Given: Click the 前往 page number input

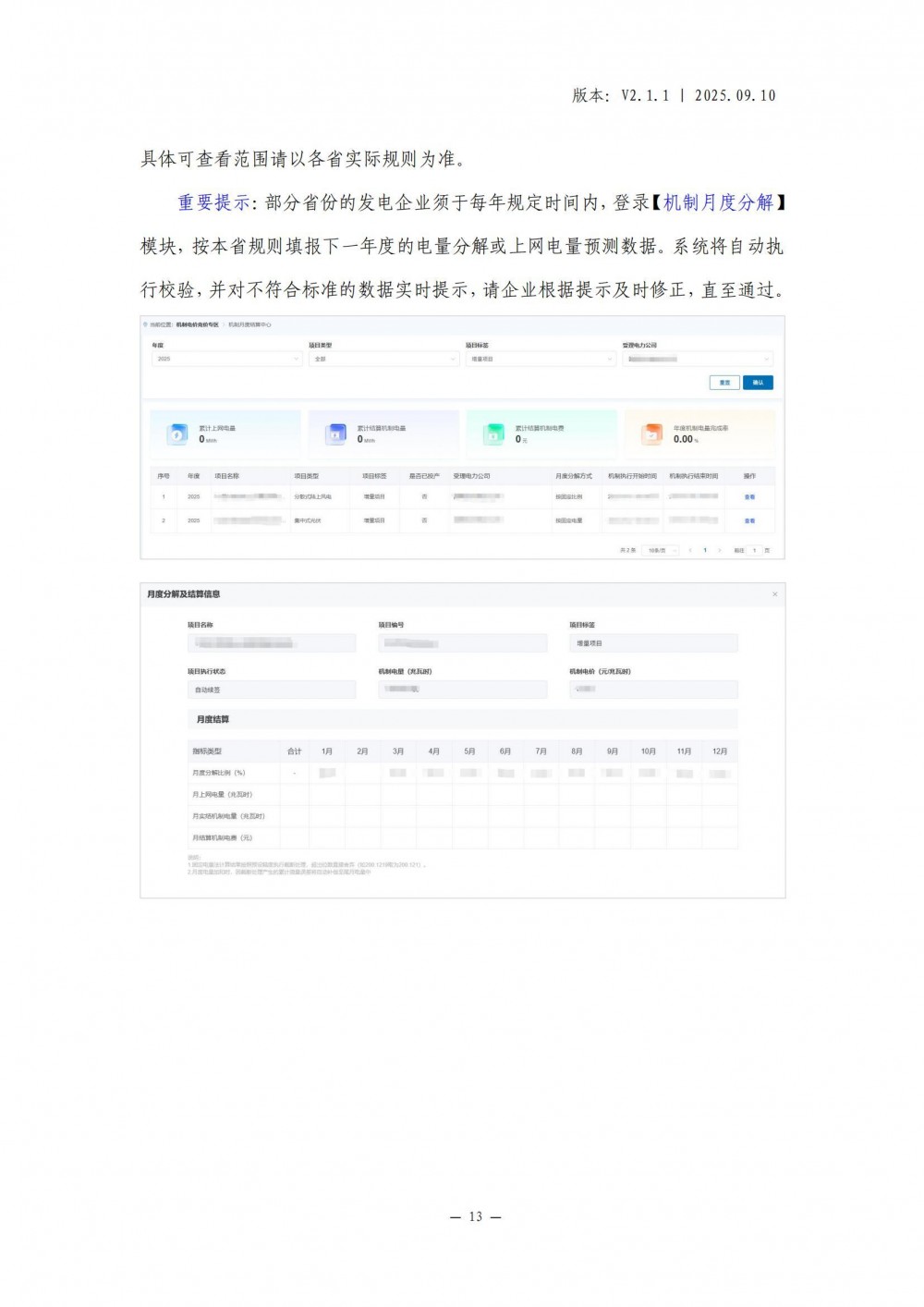Looking at the screenshot, I should click(x=754, y=550).
